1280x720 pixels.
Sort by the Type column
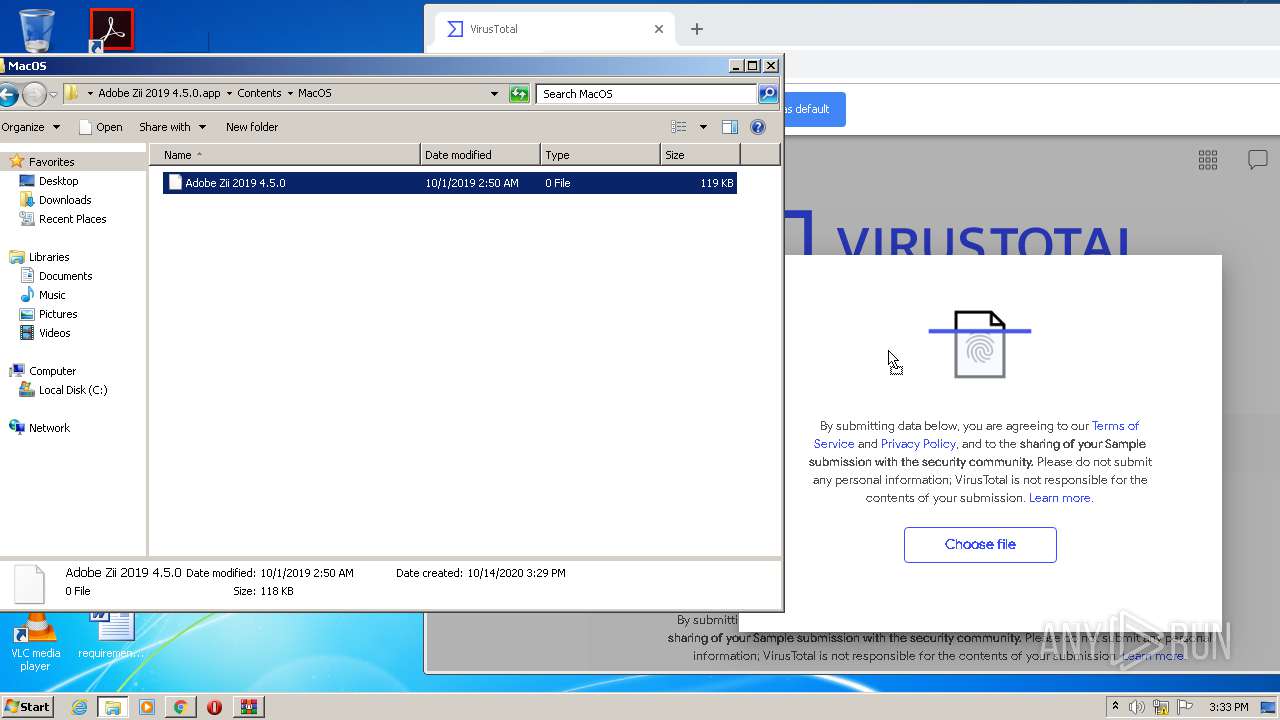[x=601, y=155]
